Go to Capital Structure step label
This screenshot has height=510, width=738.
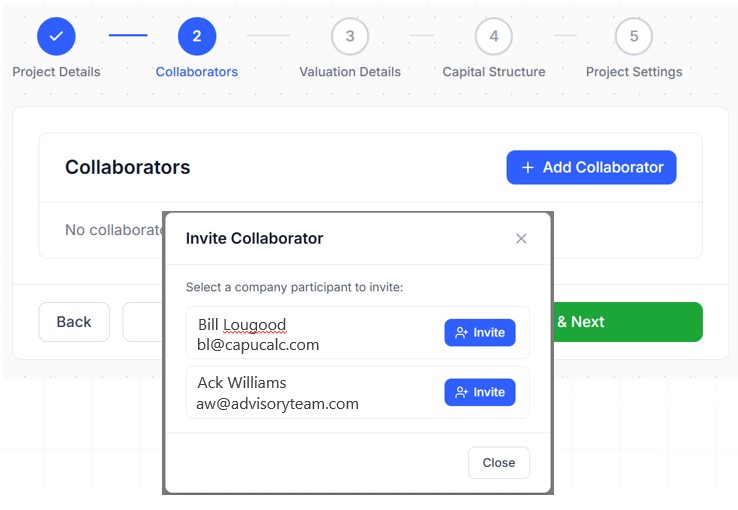pyautogui.click(x=494, y=72)
